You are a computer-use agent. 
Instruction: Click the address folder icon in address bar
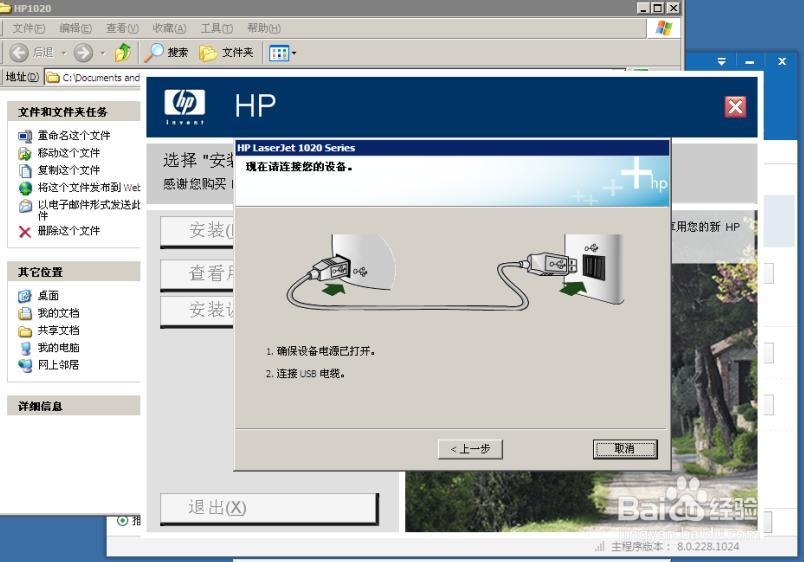point(53,77)
